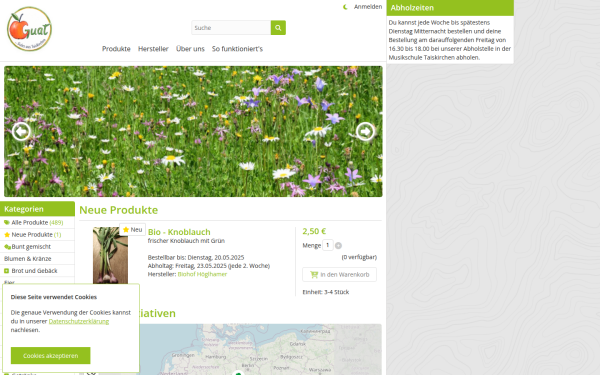Open Bio - Knoblauch product title
600x375 pixels.
[x=179, y=232]
